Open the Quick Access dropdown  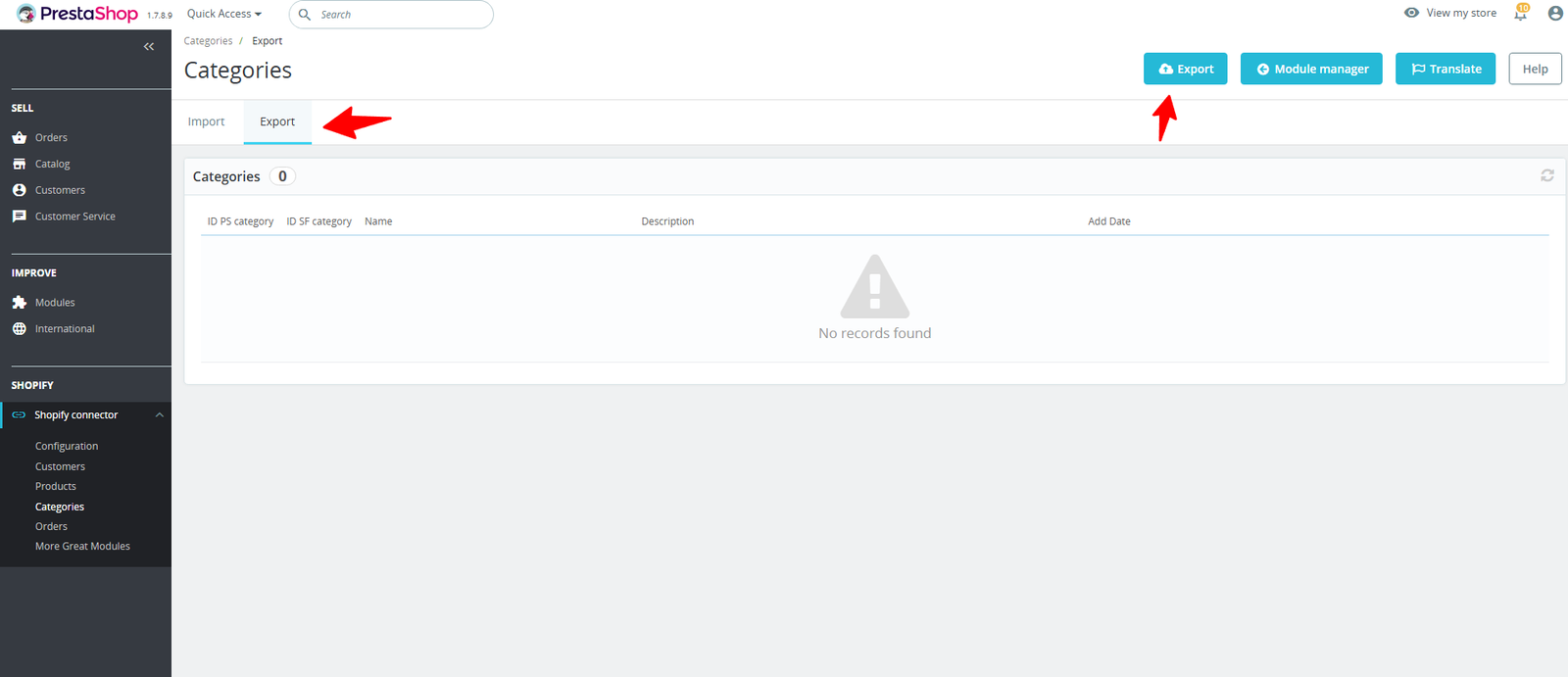tap(224, 14)
